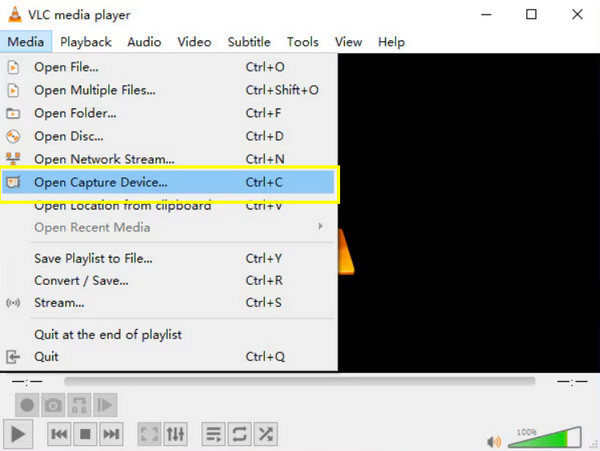Toggle the A-B loop button
Viewport: 600px width, 451px height.
tap(79, 405)
